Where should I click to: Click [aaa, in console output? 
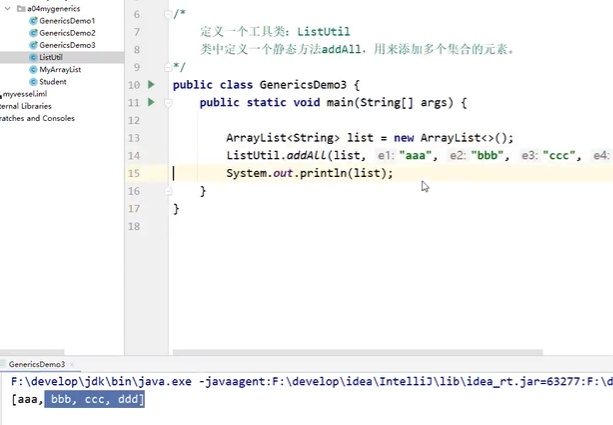(27, 400)
